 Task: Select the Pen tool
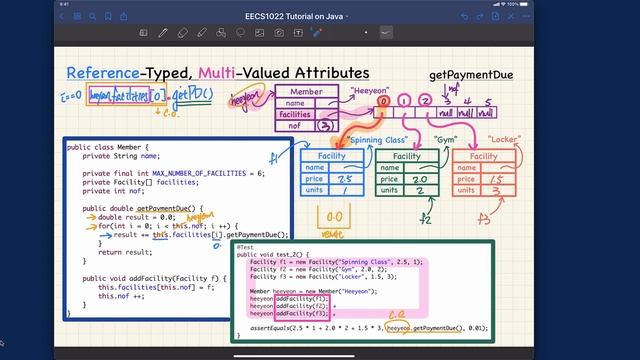(x=163, y=33)
